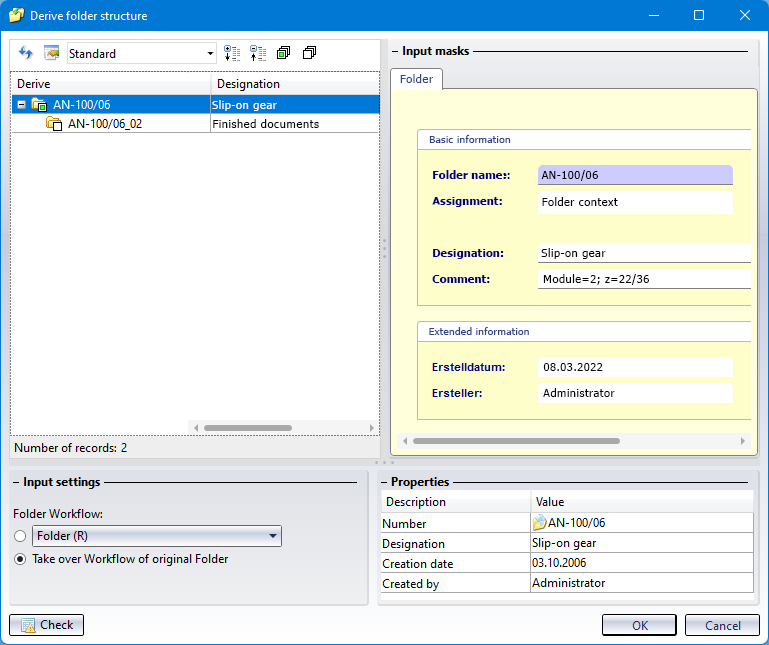
Task: Collapse the AN-100/06 tree node
Action: tap(21, 104)
